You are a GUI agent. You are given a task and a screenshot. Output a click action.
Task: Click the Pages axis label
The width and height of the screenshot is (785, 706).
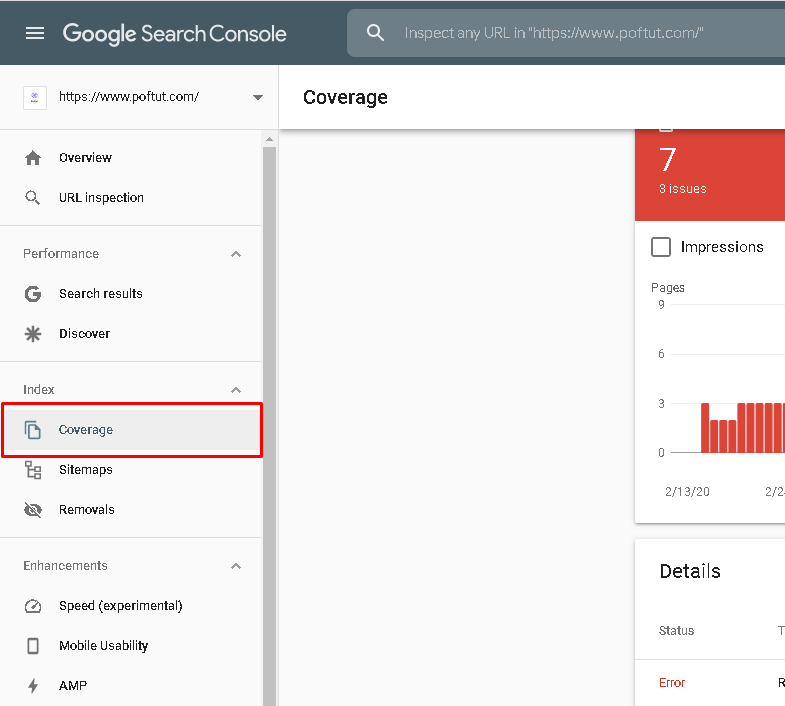click(667, 288)
